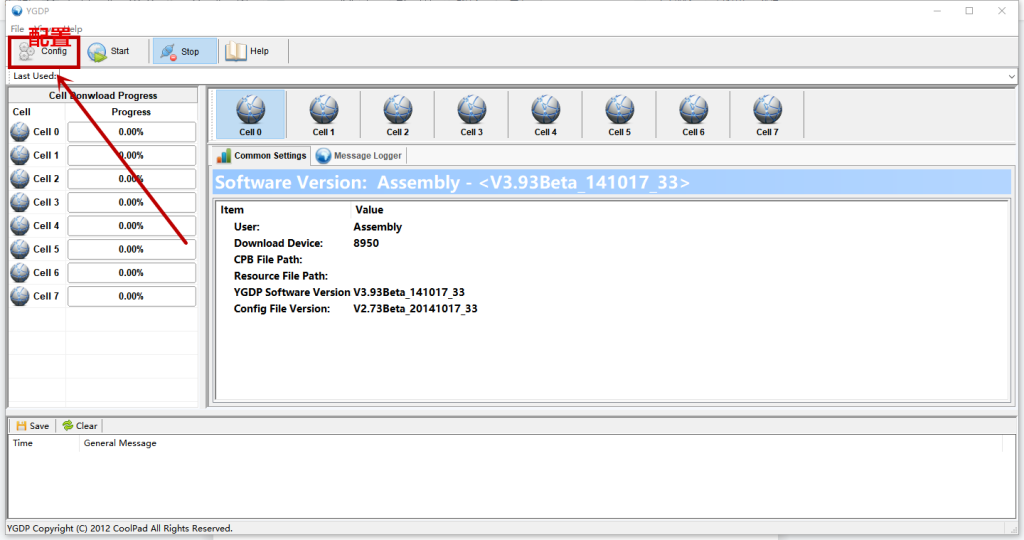Click Cell 6 icon in progress list
1024x540 pixels.
(x=20, y=273)
